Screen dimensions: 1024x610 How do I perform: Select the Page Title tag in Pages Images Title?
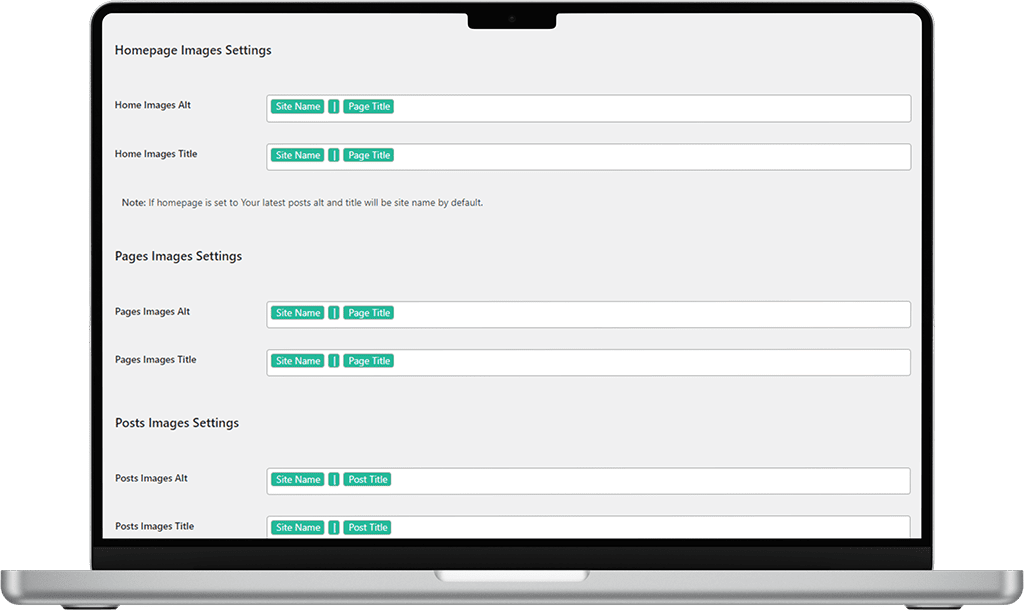click(368, 360)
